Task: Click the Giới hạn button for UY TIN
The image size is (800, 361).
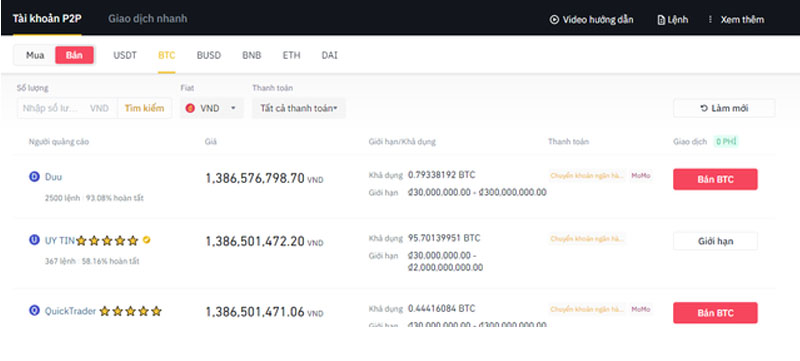Action: [x=715, y=241]
